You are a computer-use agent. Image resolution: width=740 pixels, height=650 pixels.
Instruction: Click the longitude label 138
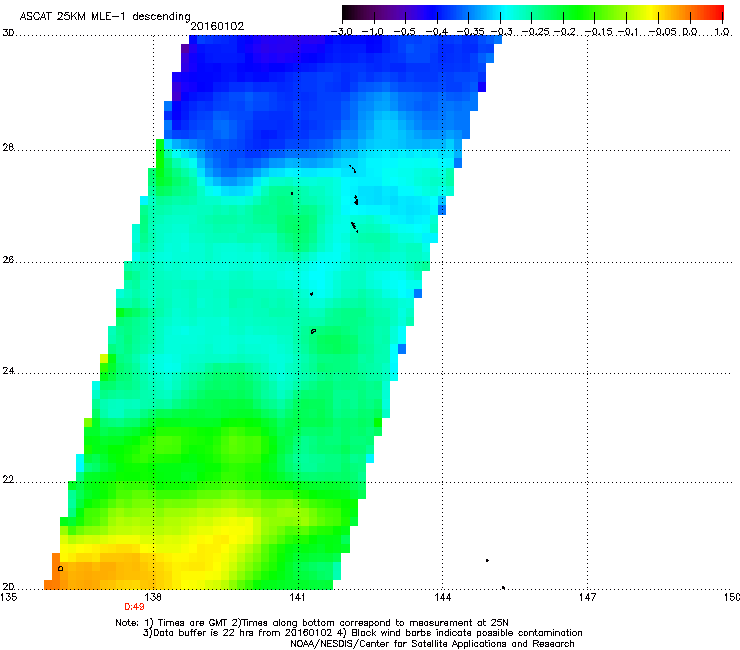pos(153,597)
